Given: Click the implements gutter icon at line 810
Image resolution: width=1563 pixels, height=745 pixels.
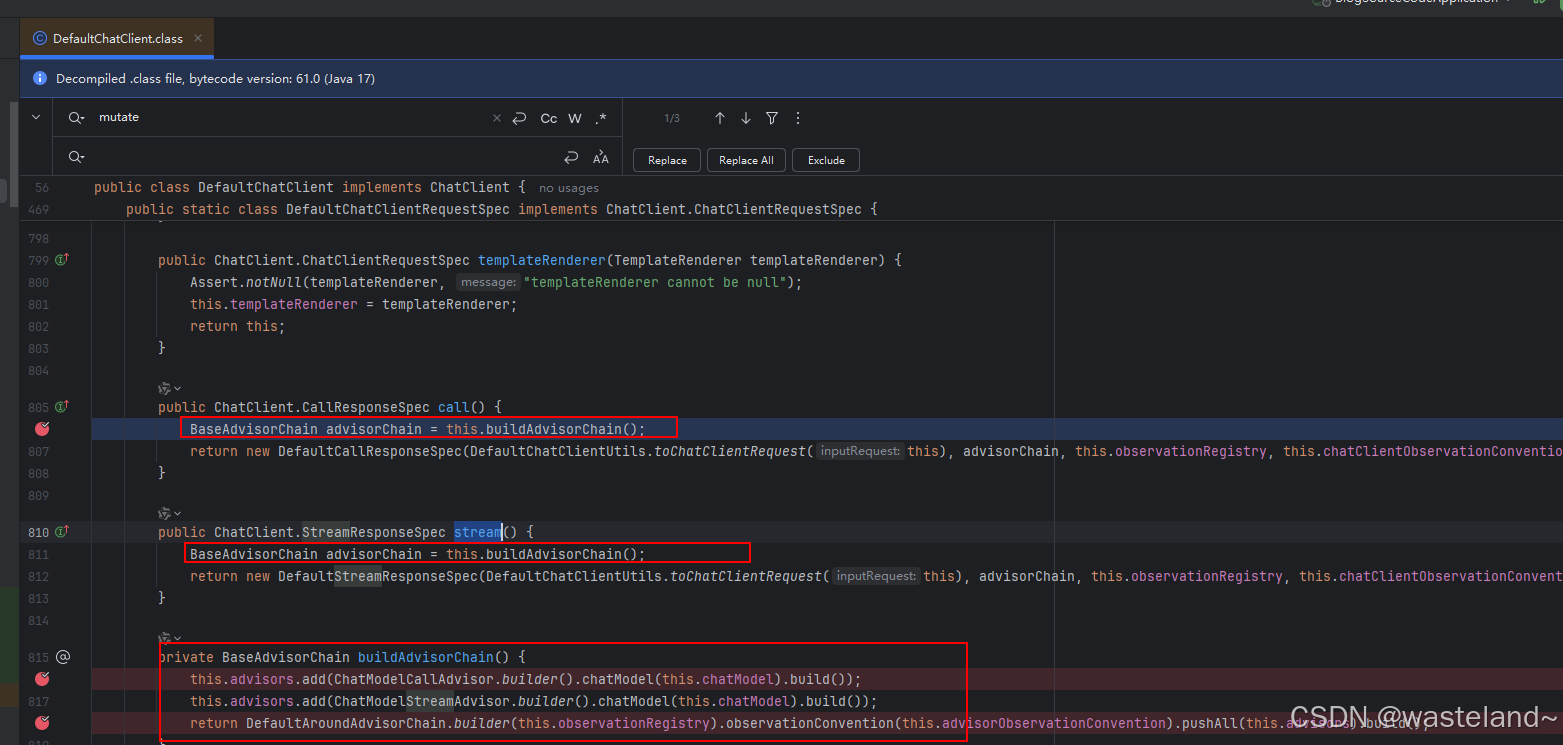Looking at the screenshot, I should click(62, 532).
